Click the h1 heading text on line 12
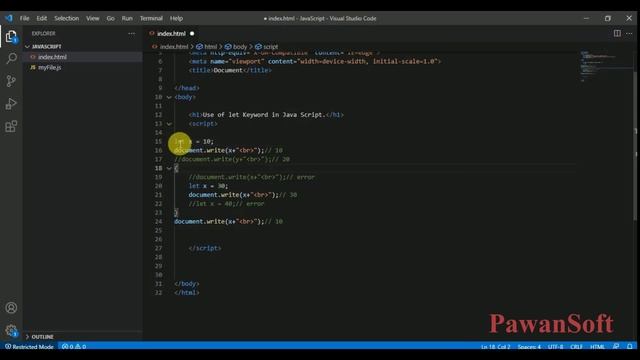Image resolution: width=640 pixels, height=360 pixels. 263,115
